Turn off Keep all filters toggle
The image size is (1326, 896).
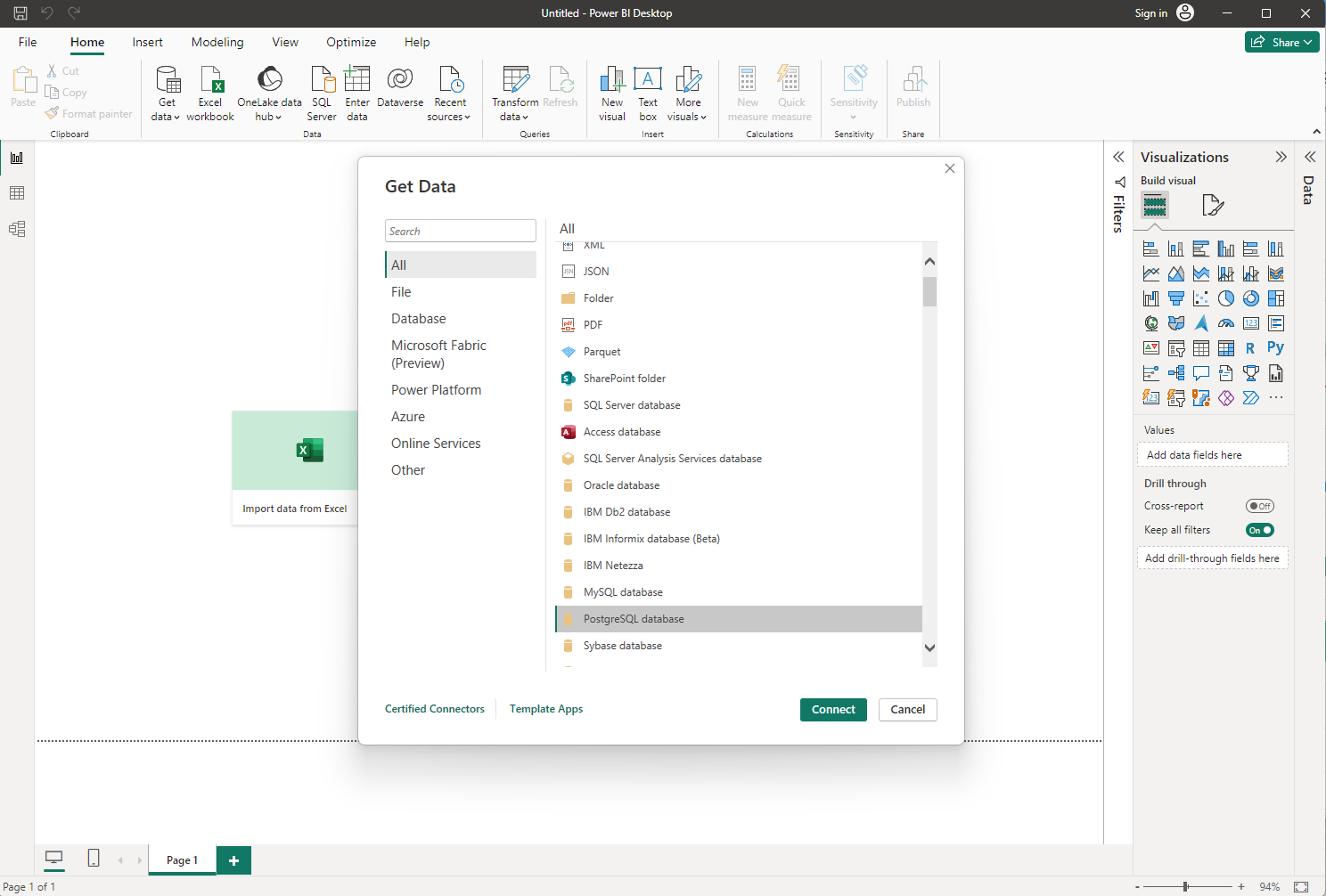[x=1260, y=530]
